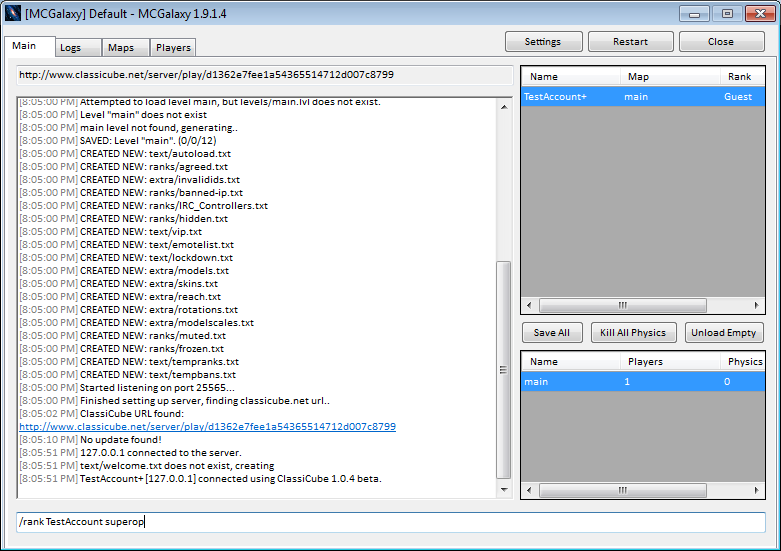This screenshot has height=551, width=781.
Task: Click the Save All button
Action: [552, 333]
